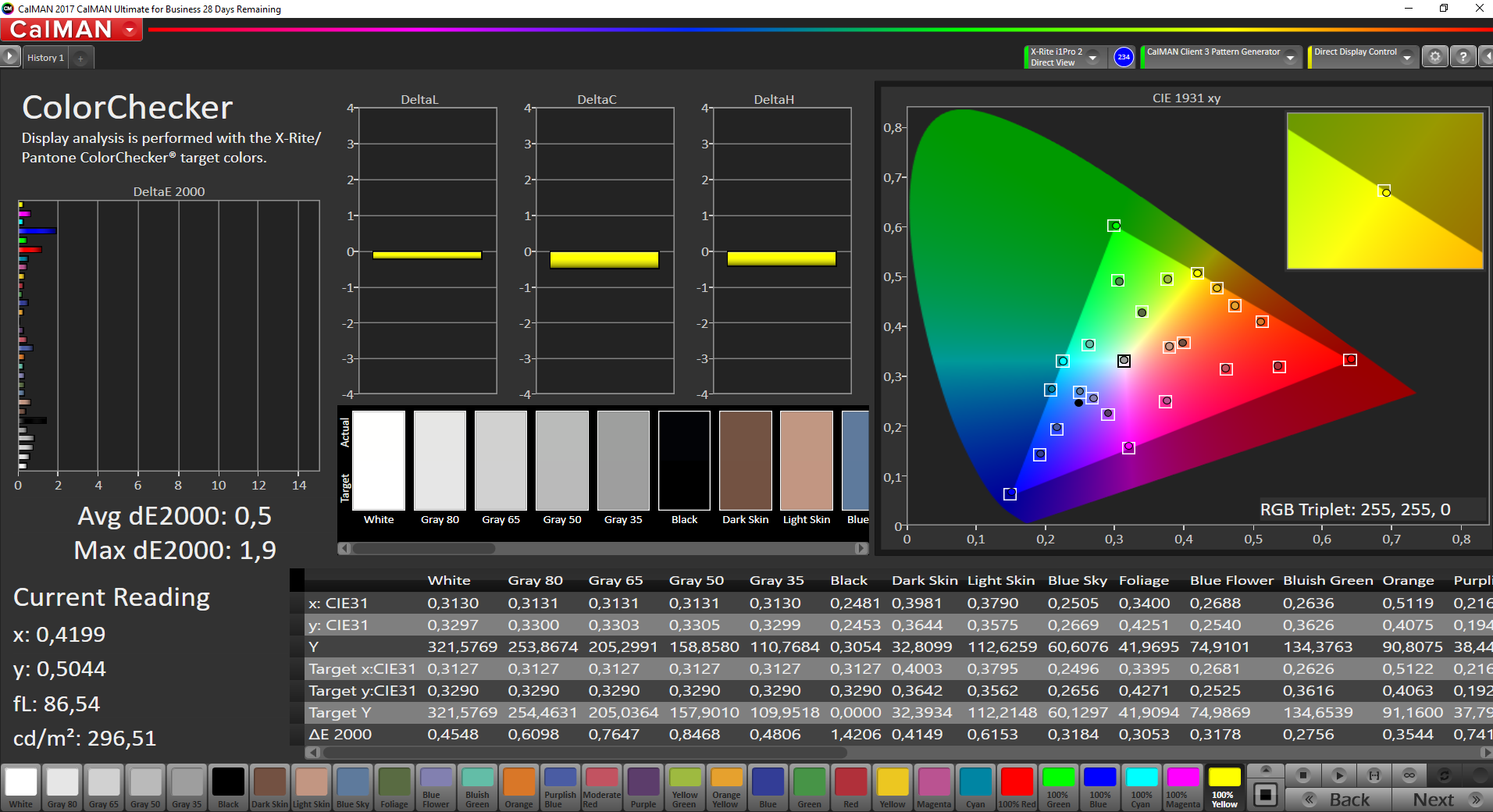Viewport: 1493px width, 812px height.
Task: Enable continuous read infinity icon
Action: click(x=1409, y=775)
